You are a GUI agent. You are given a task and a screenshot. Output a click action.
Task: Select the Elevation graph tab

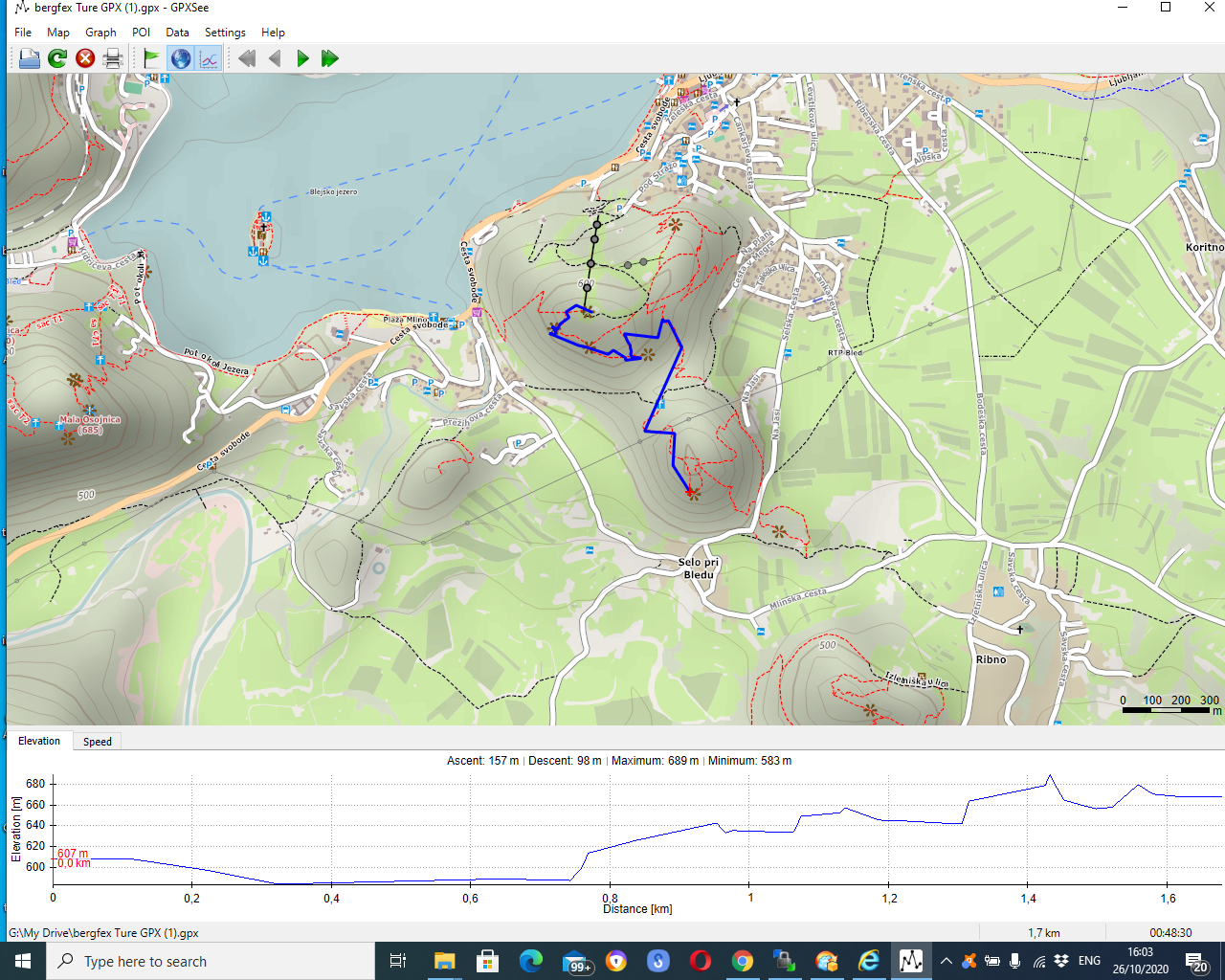pyautogui.click(x=39, y=741)
